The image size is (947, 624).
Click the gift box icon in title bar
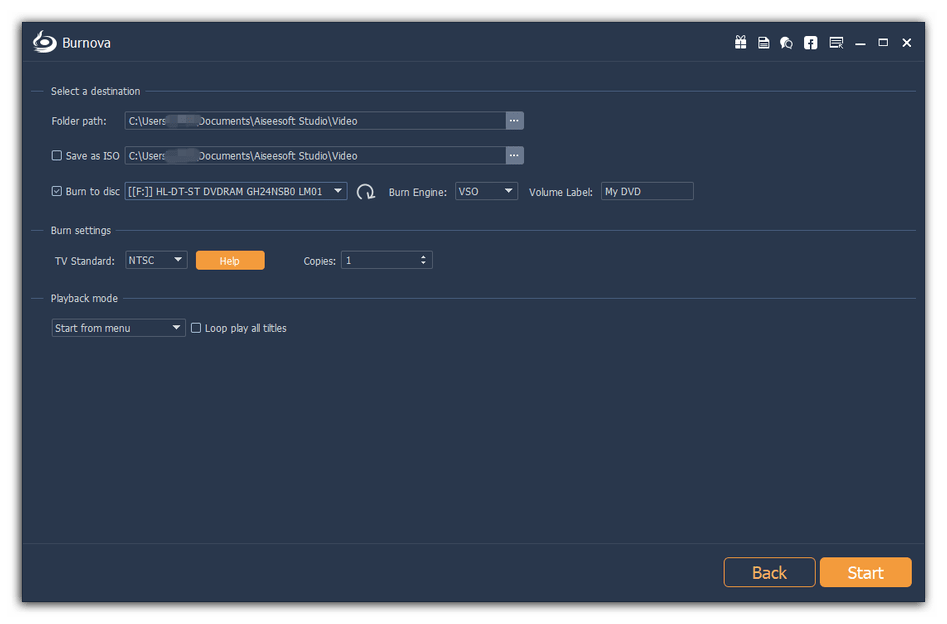point(740,43)
